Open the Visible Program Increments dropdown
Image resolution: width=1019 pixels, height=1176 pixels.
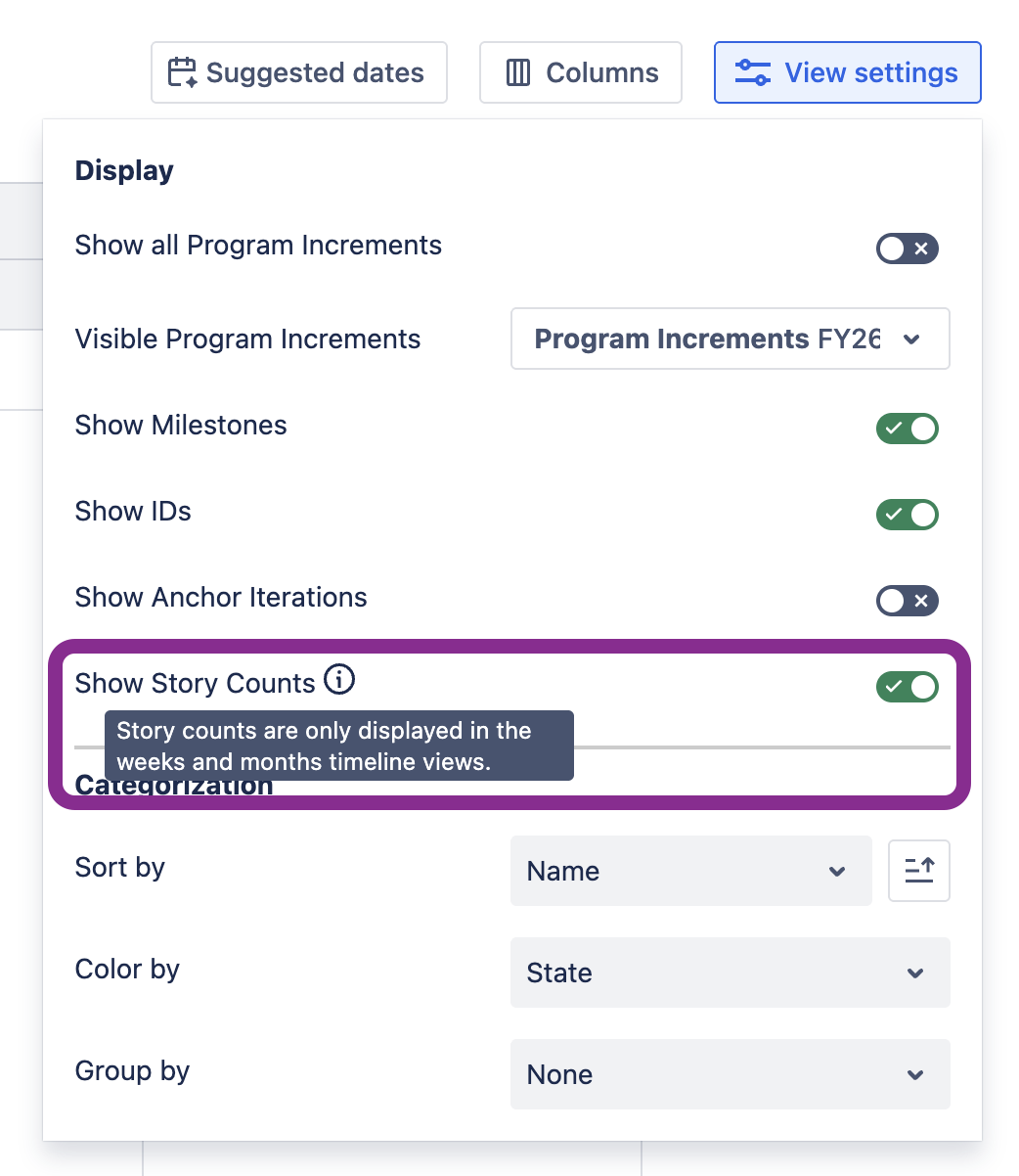click(x=730, y=339)
